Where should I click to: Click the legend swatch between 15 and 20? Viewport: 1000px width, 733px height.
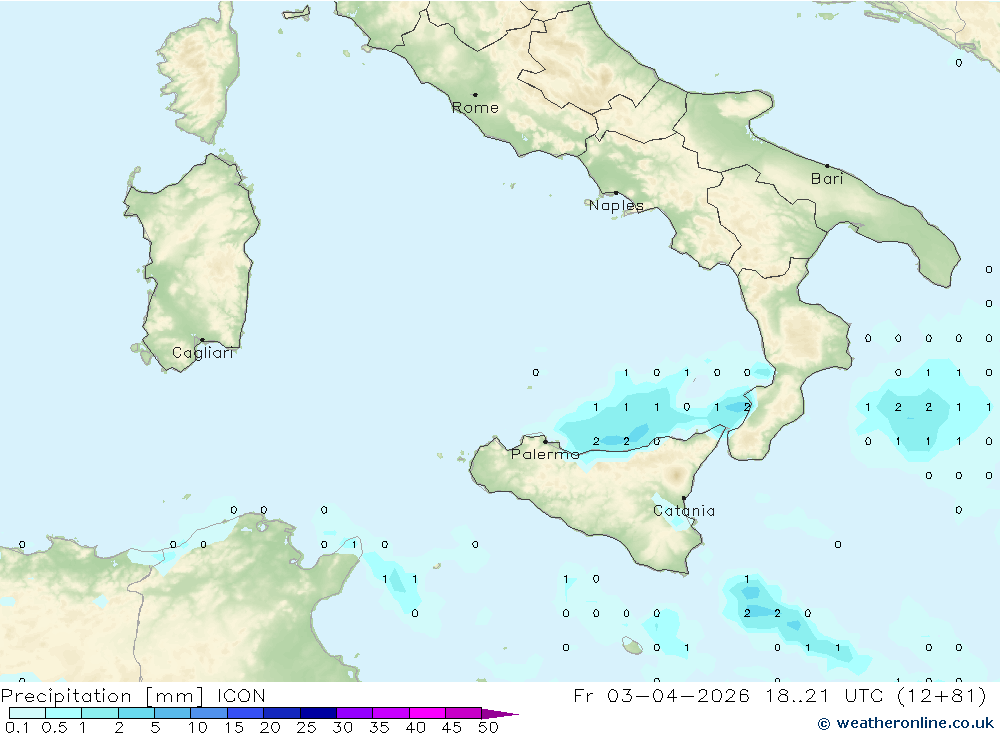point(246,713)
